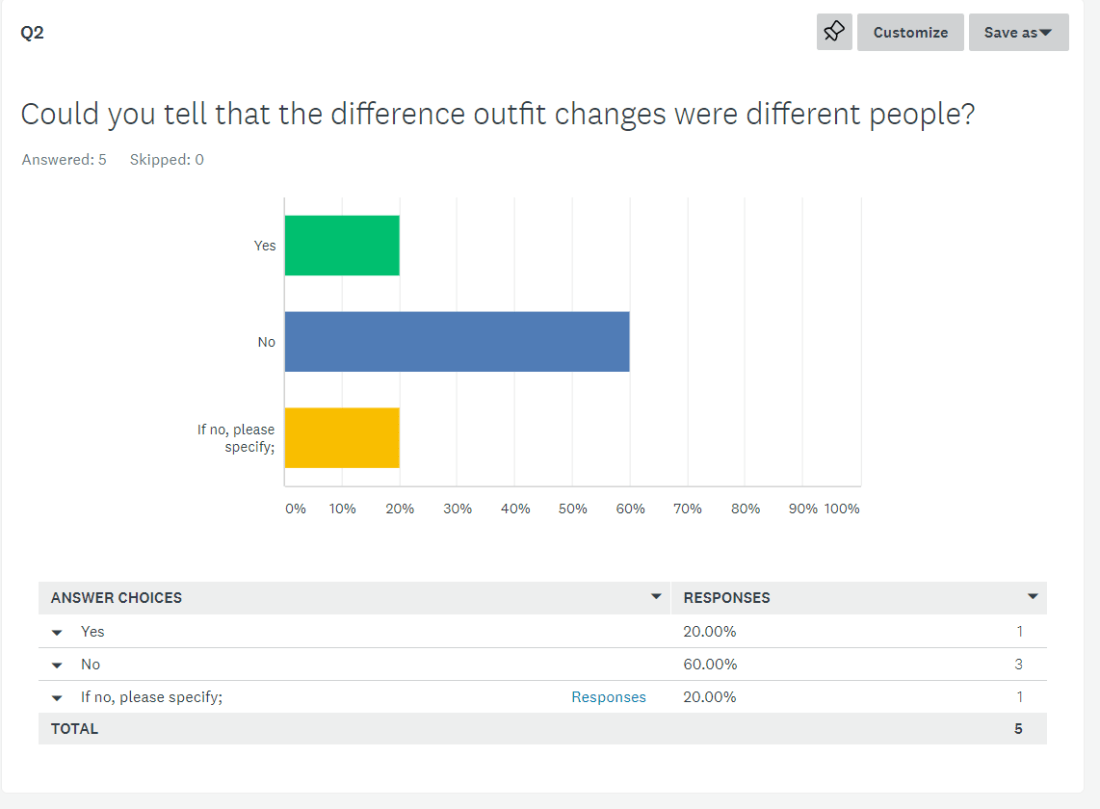Open the Responses column sort arrow
This screenshot has height=809, width=1100.
click(x=1033, y=597)
